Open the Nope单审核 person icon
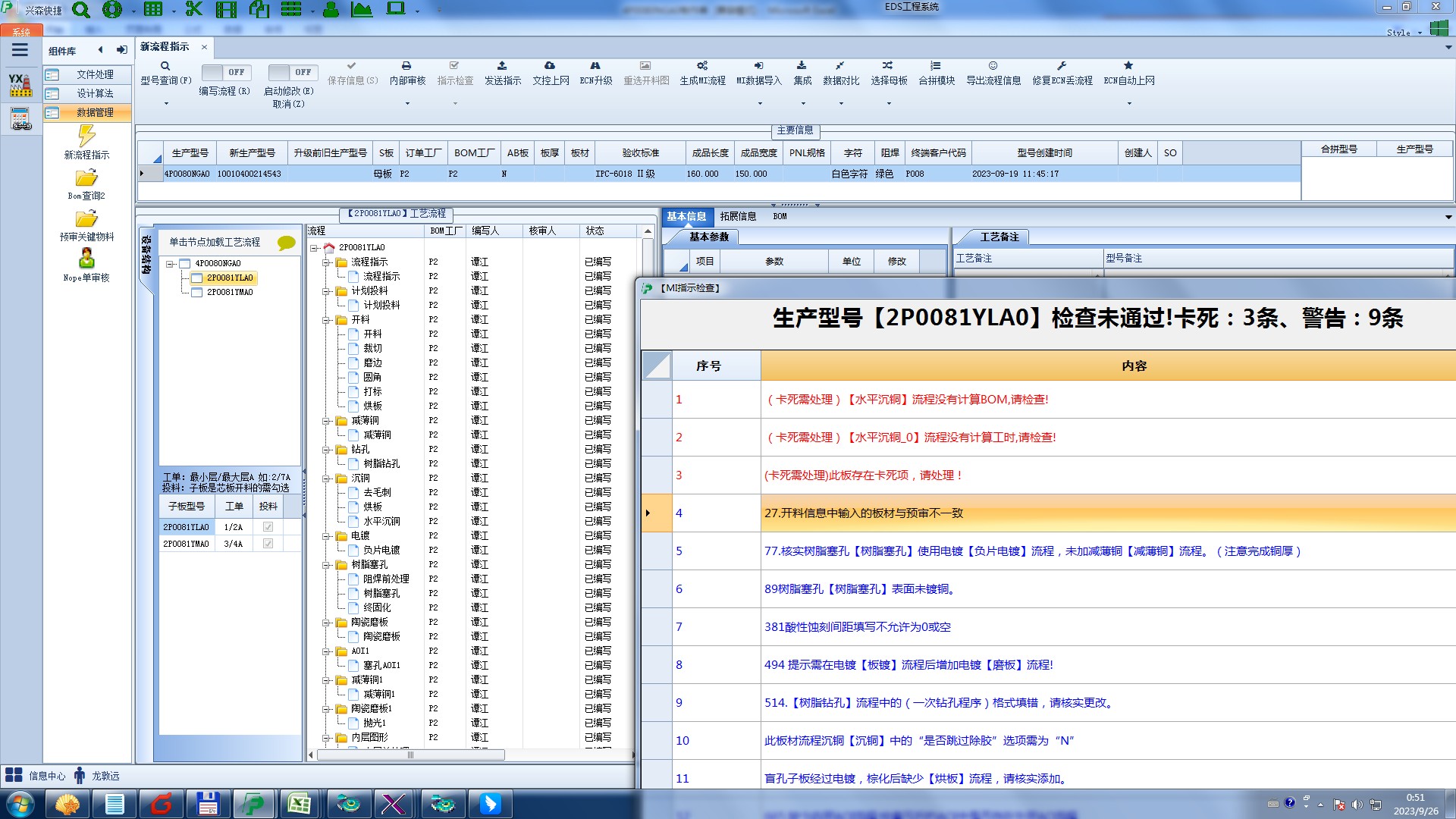 click(x=86, y=259)
